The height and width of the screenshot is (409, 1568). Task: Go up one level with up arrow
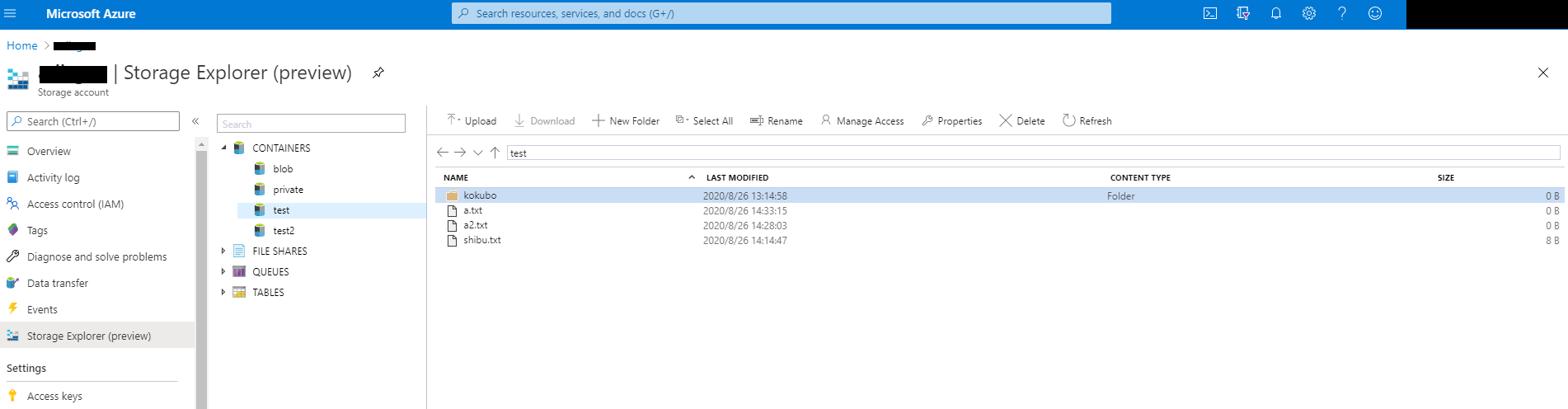495,153
